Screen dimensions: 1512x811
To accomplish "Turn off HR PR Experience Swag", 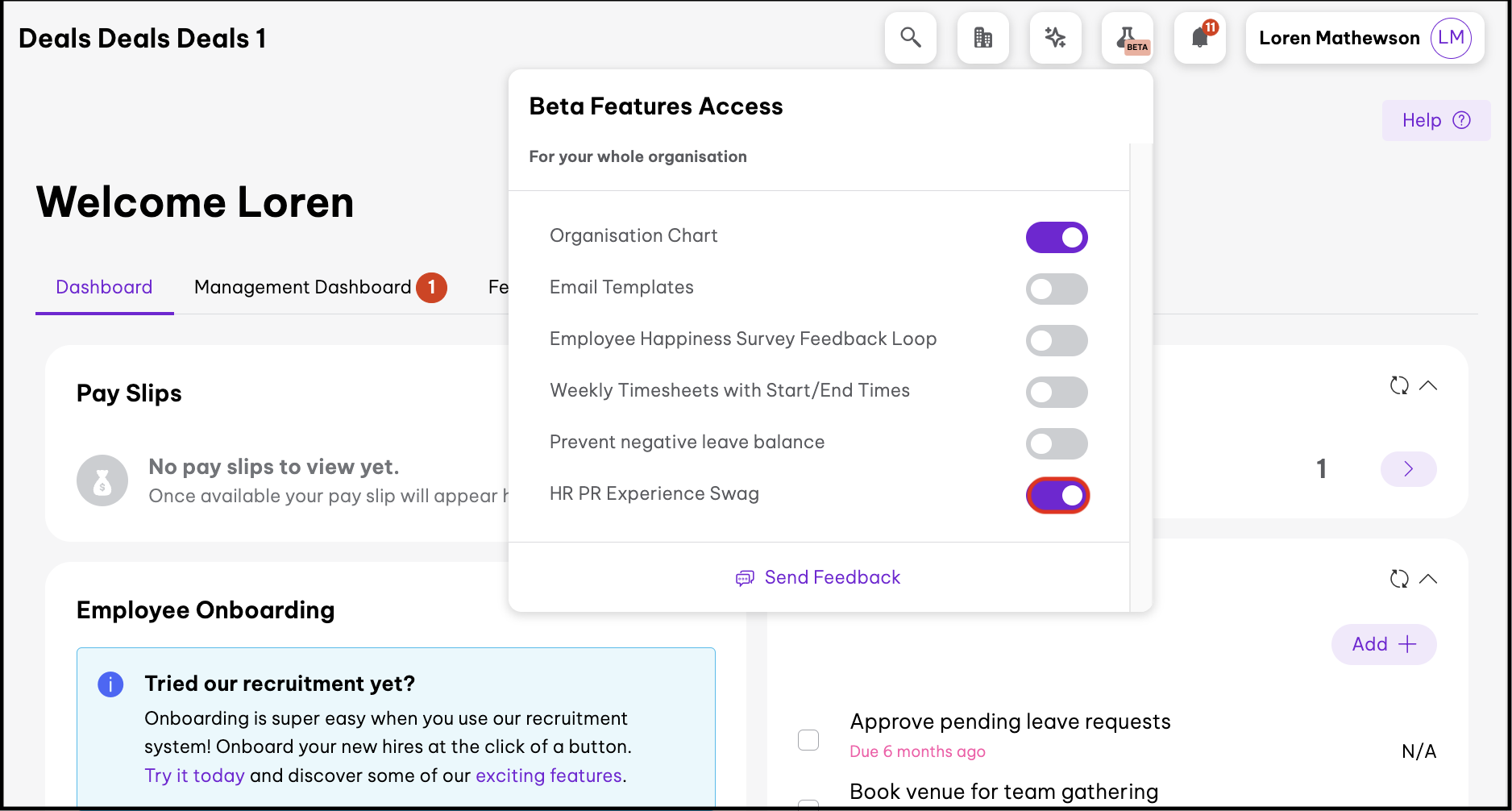I will [1057, 495].
